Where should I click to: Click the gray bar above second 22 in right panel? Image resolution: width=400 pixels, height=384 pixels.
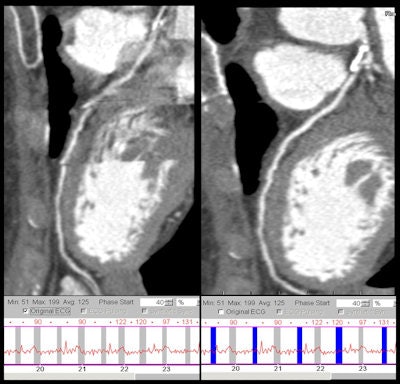(318, 345)
